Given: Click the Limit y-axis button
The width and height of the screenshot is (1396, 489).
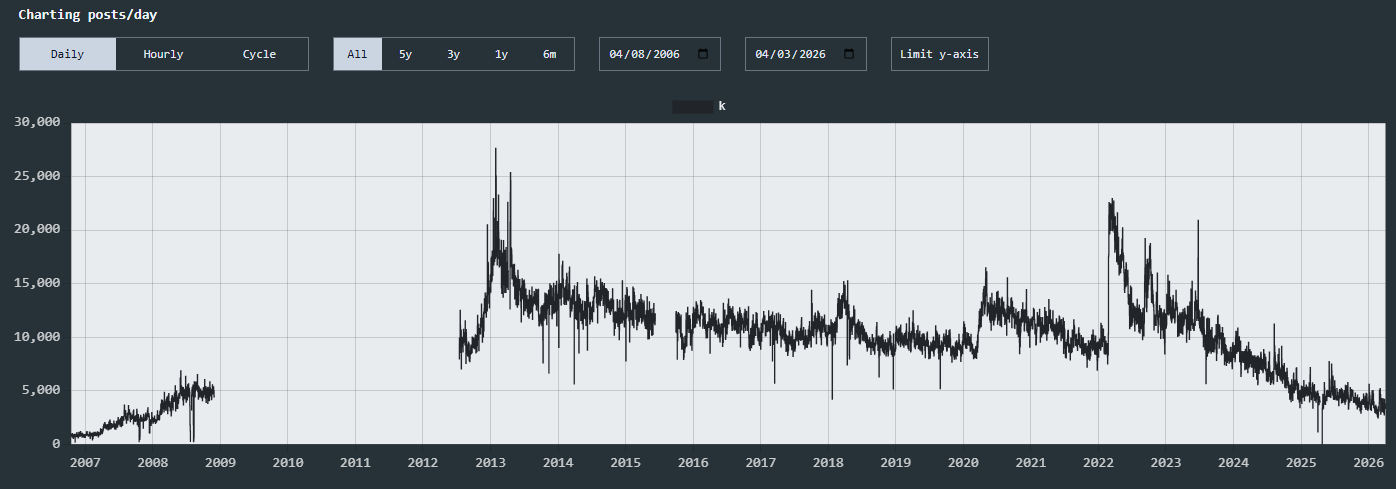Looking at the screenshot, I should tap(939, 54).
